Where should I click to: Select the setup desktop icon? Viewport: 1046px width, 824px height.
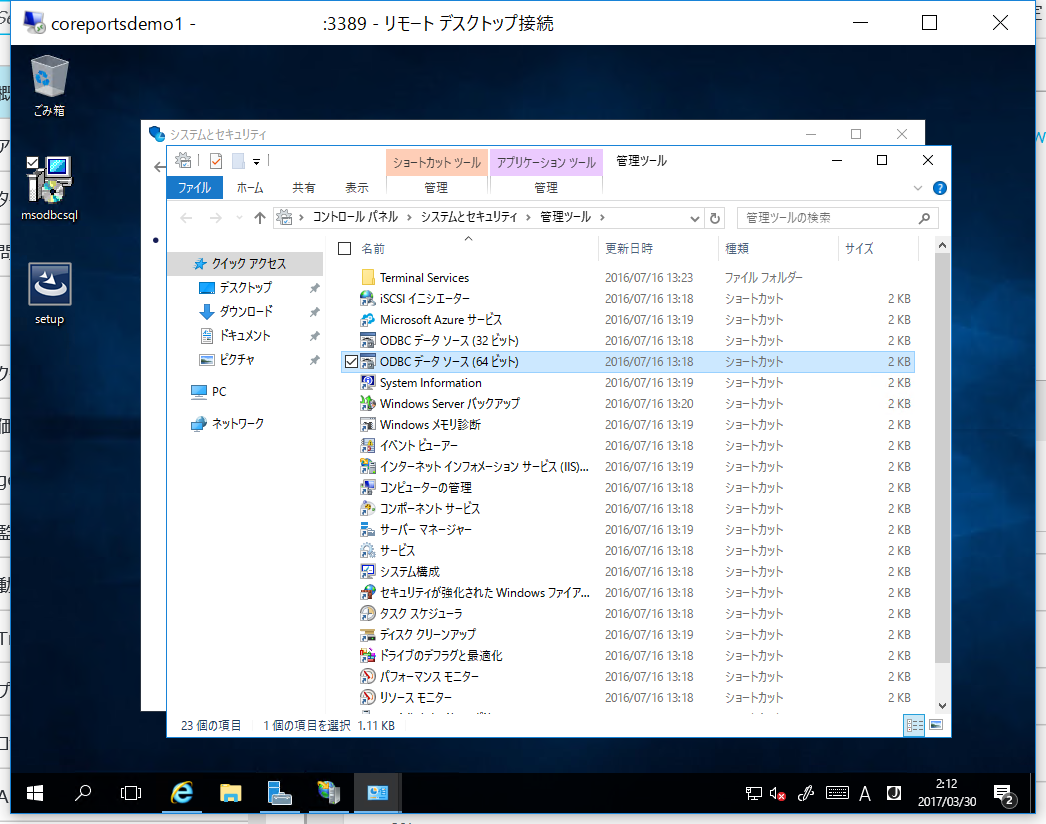click(49, 292)
